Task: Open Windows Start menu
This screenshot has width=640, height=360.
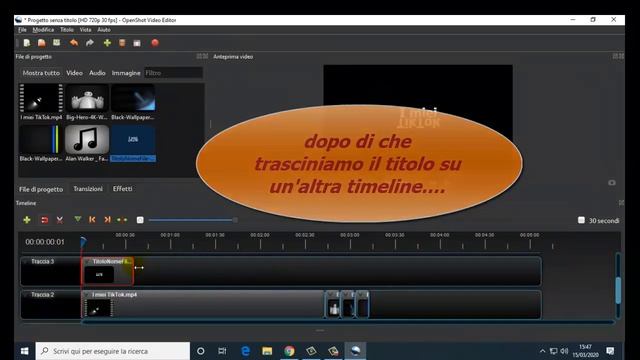Action: click(x=24, y=351)
